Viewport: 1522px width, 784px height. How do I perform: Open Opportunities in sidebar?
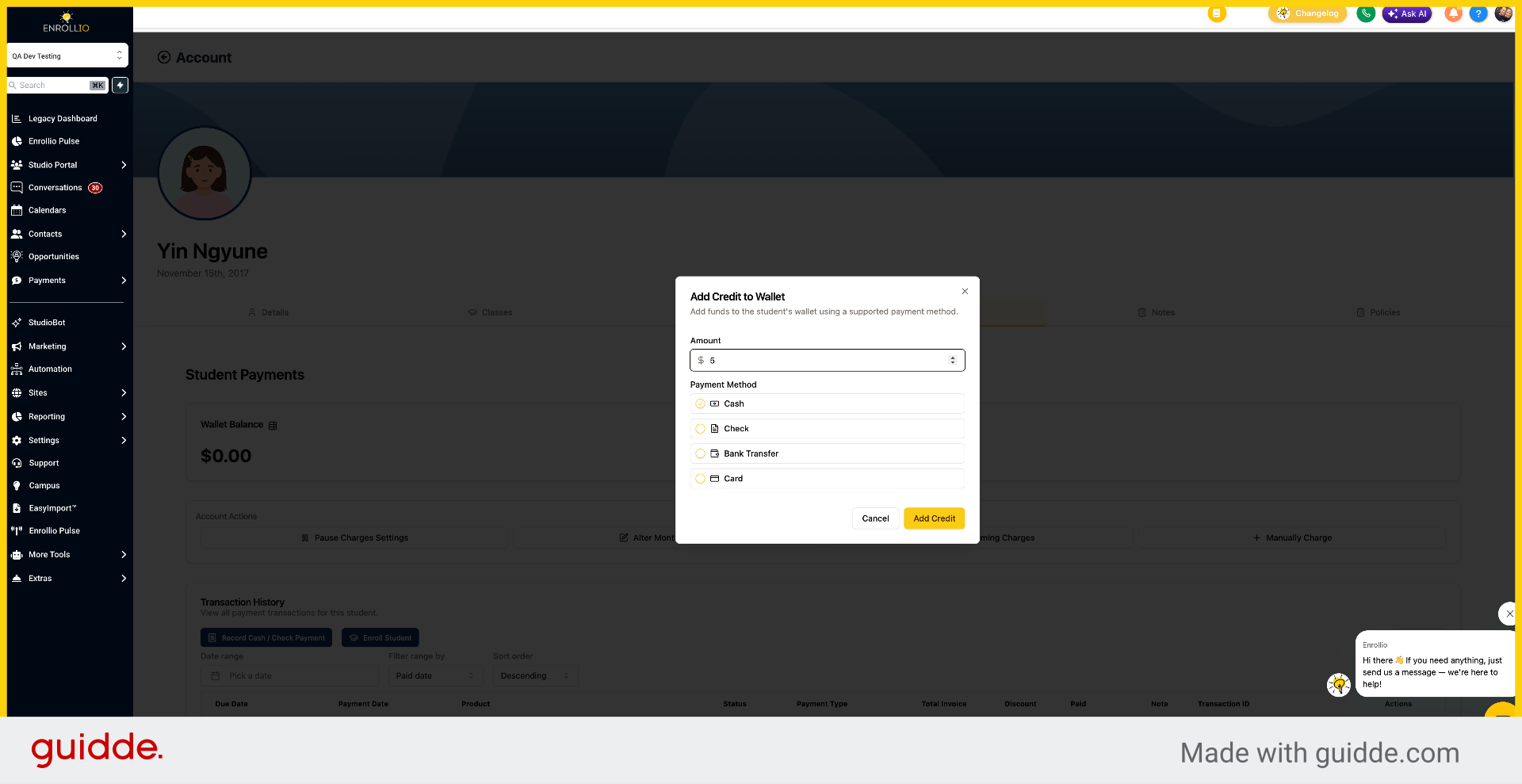(x=54, y=257)
